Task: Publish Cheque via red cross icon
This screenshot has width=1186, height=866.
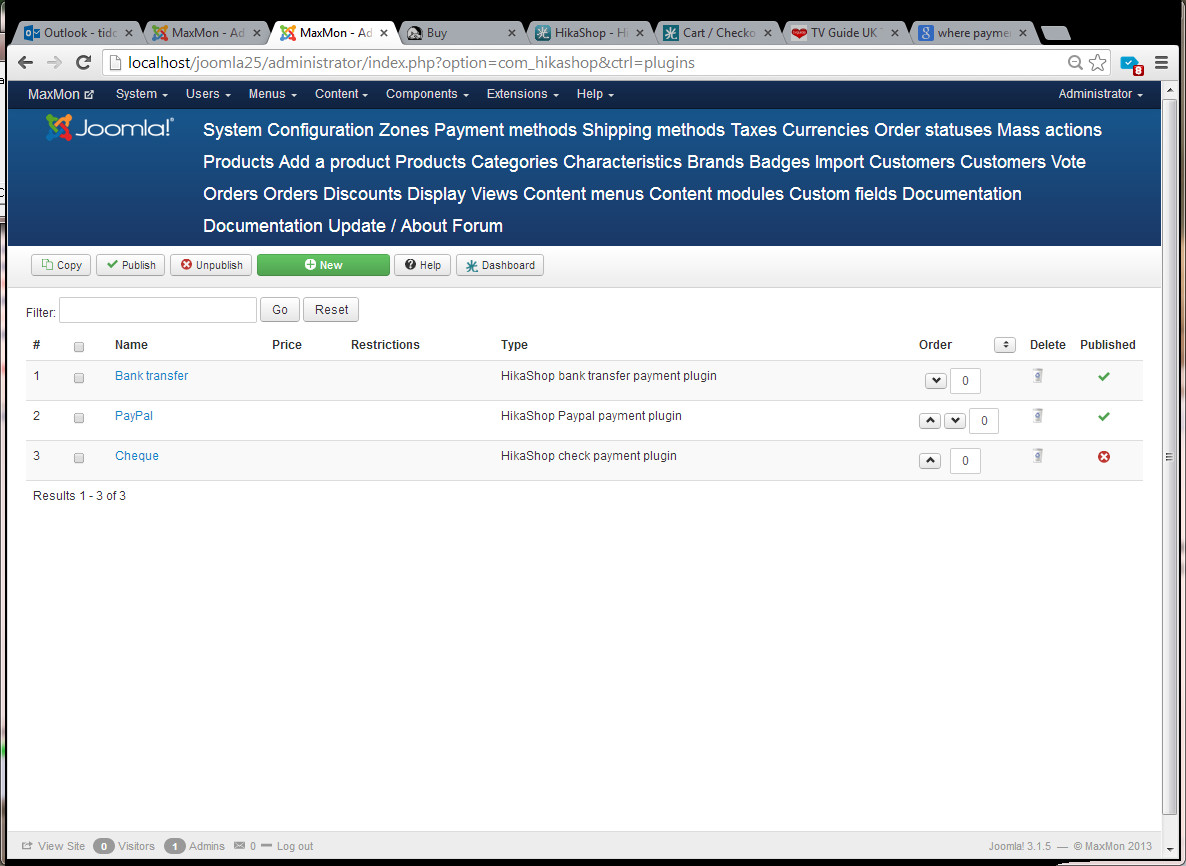Action: [x=1104, y=457]
